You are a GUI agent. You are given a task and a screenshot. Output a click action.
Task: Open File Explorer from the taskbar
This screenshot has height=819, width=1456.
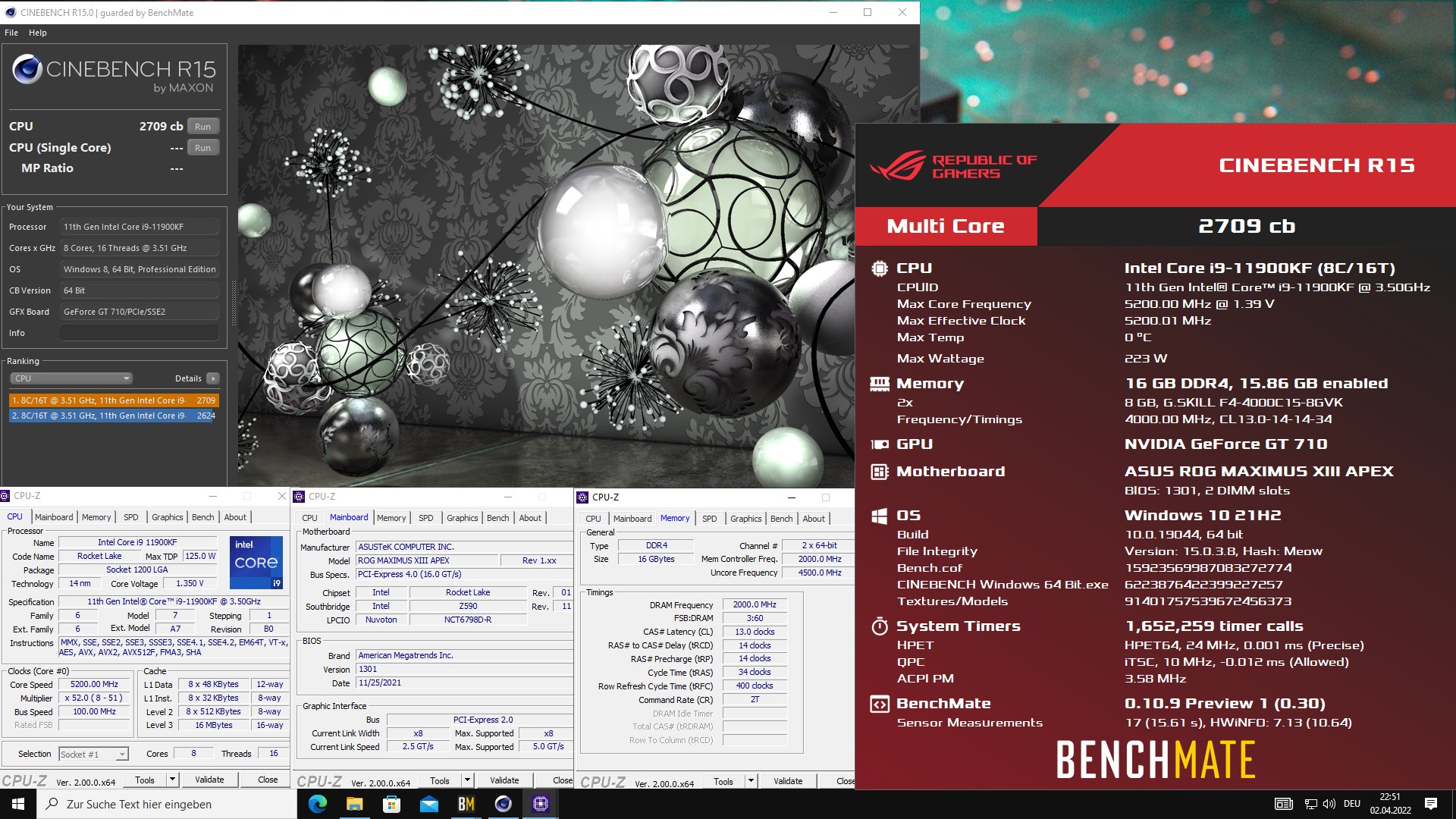pos(354,804)
